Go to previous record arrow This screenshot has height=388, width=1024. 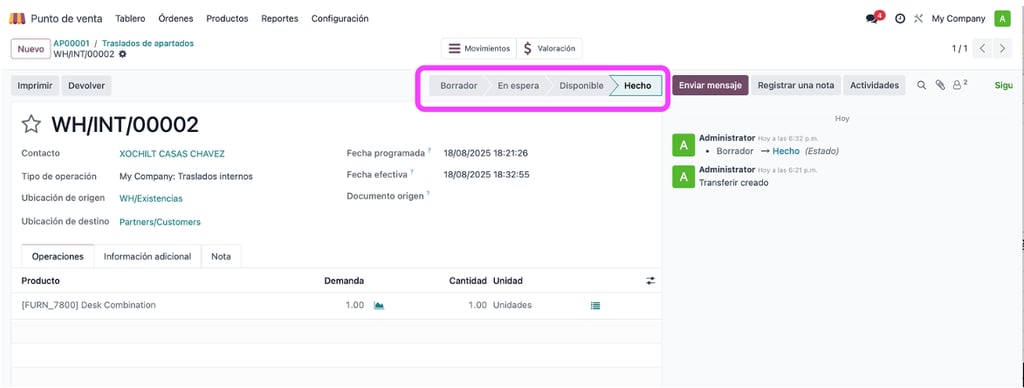[982, 48]
